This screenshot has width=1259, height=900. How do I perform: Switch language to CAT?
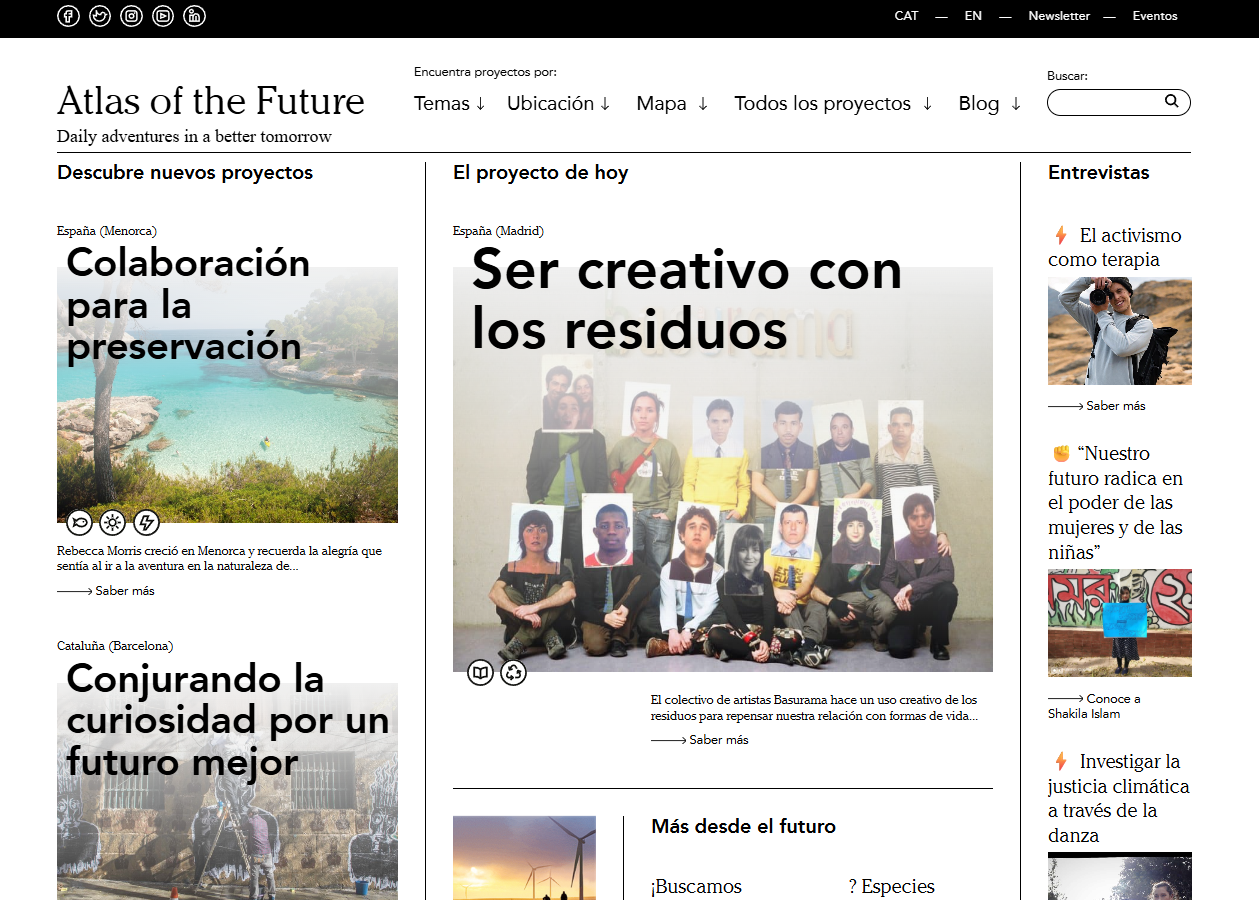click(x=906, y=16)
